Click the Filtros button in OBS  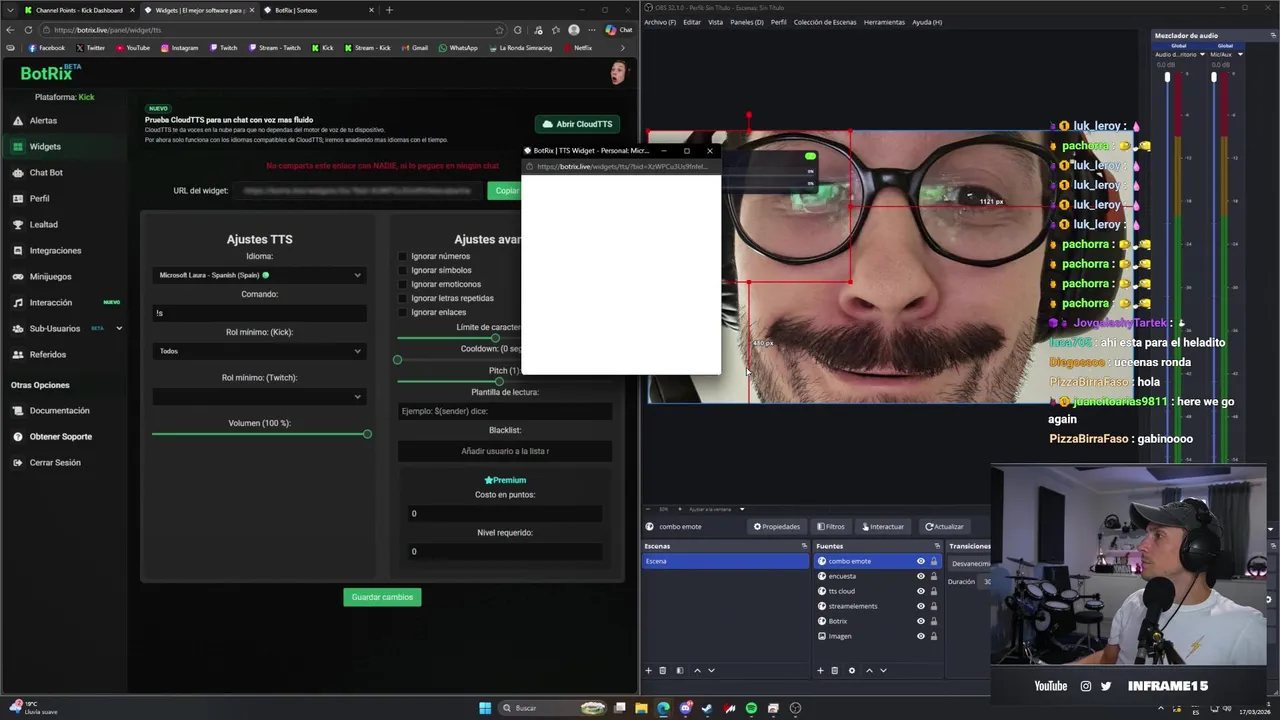831,526
